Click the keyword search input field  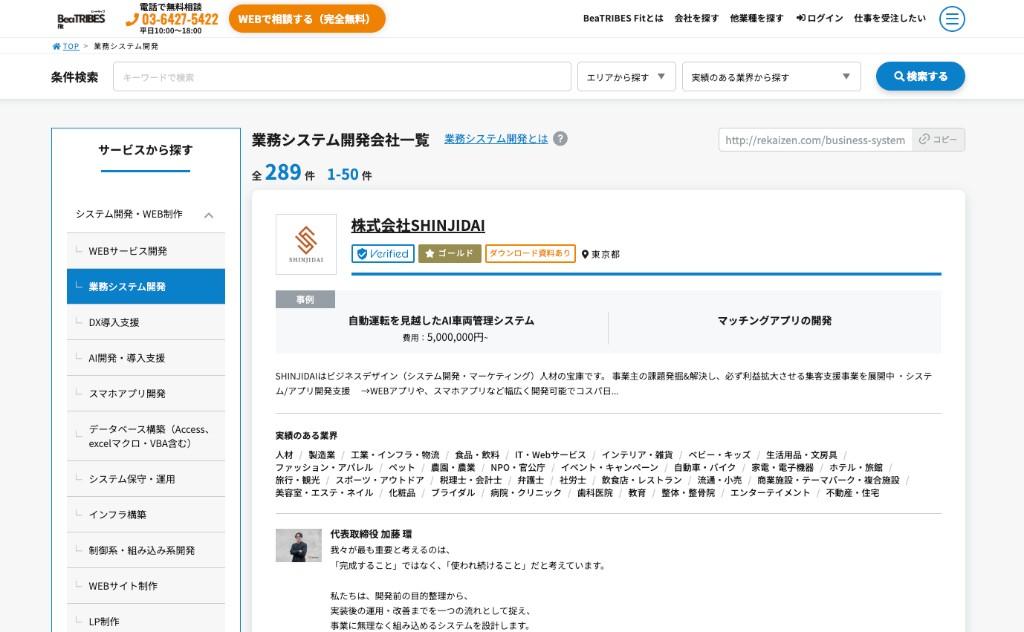click(x=340, y=76)
